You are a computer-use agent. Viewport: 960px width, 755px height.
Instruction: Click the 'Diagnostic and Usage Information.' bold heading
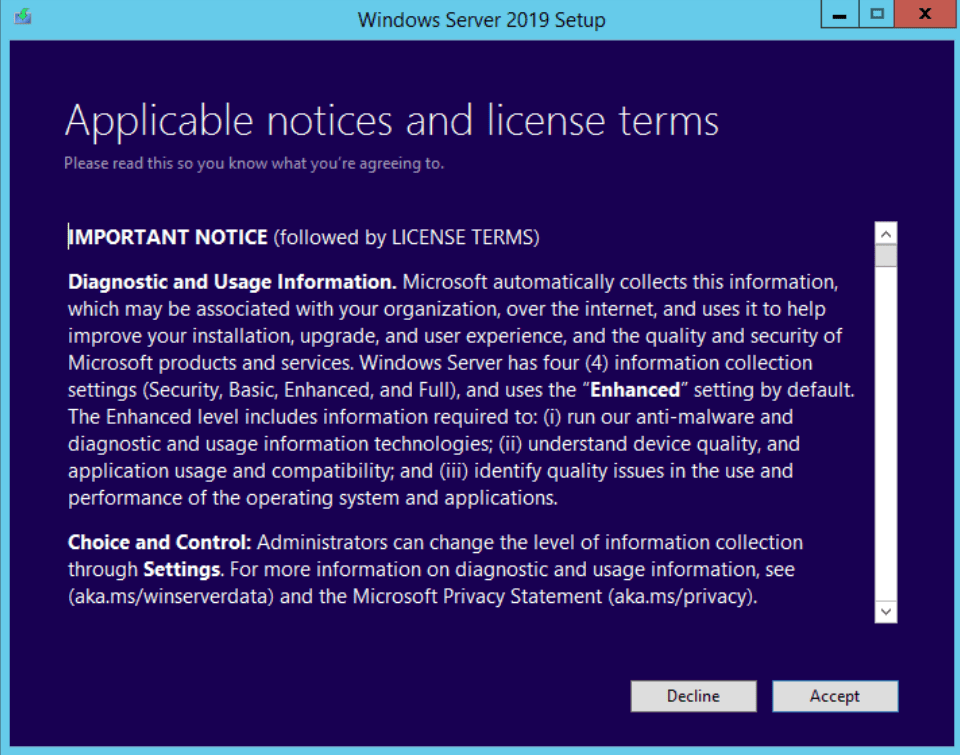pos(232,282)
